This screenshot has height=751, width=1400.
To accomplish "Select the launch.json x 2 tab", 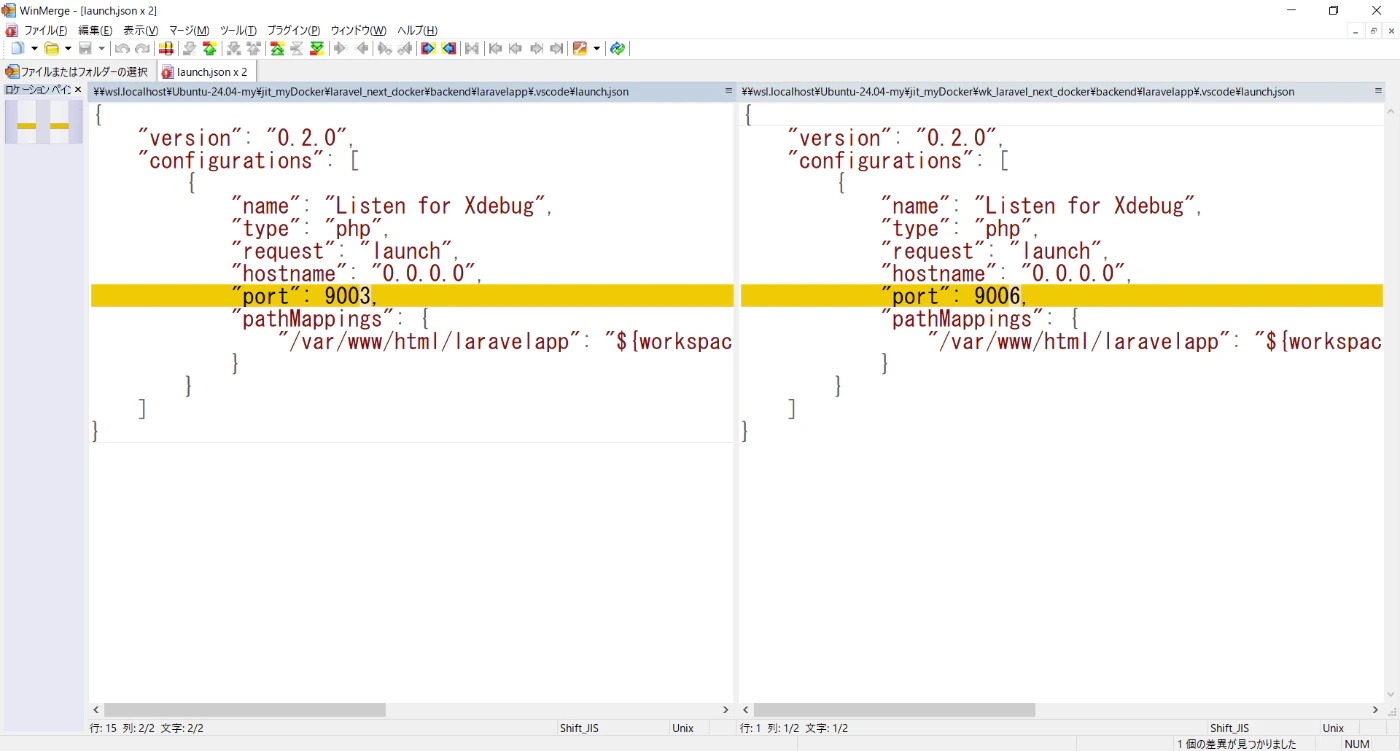I will [x=205, y=72].
